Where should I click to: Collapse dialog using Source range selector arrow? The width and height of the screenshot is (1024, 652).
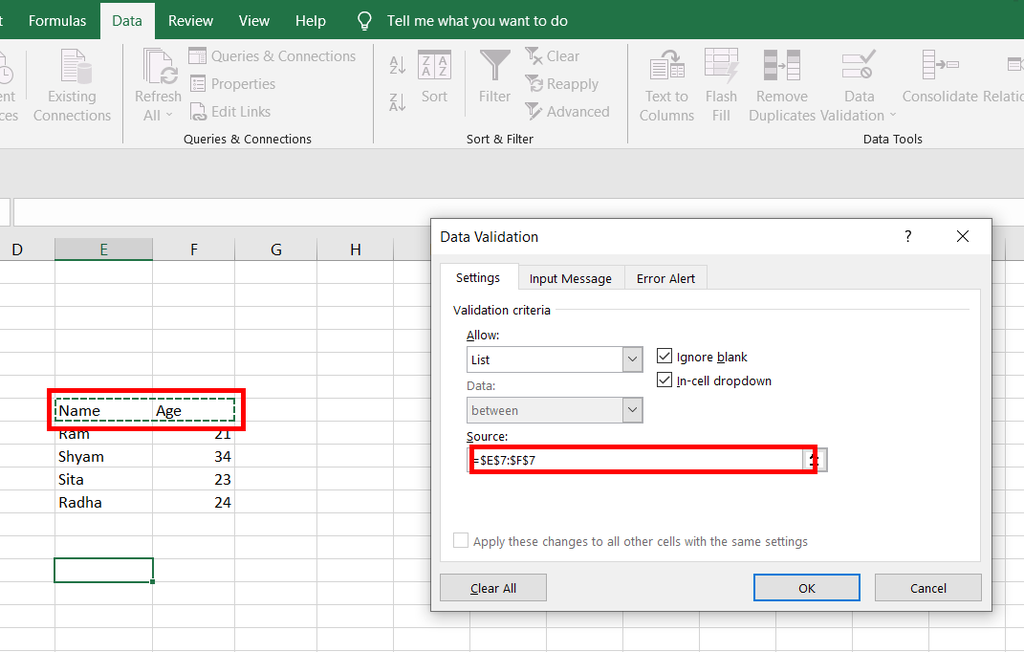(816, 460)
